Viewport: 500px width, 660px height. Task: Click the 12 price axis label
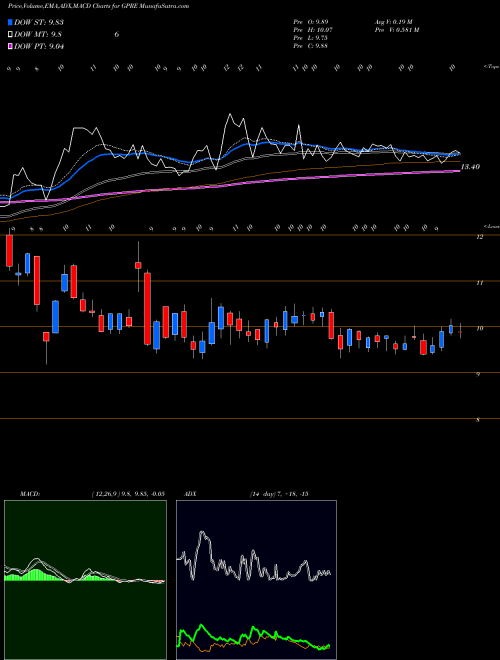point(479,237)
